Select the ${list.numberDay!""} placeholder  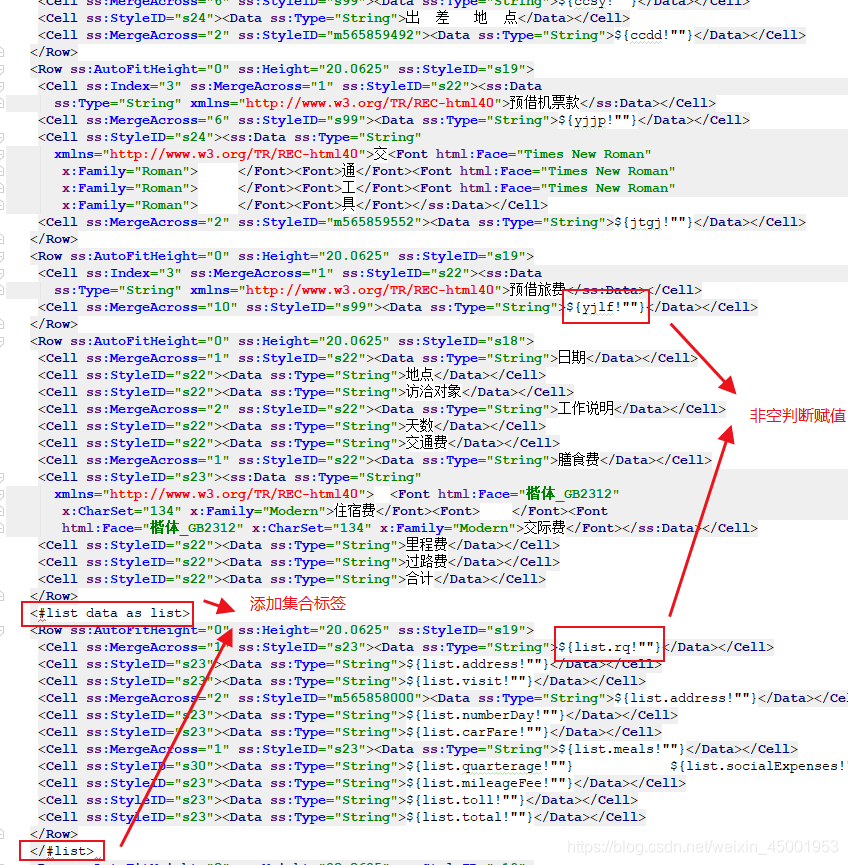coord(486,716)
